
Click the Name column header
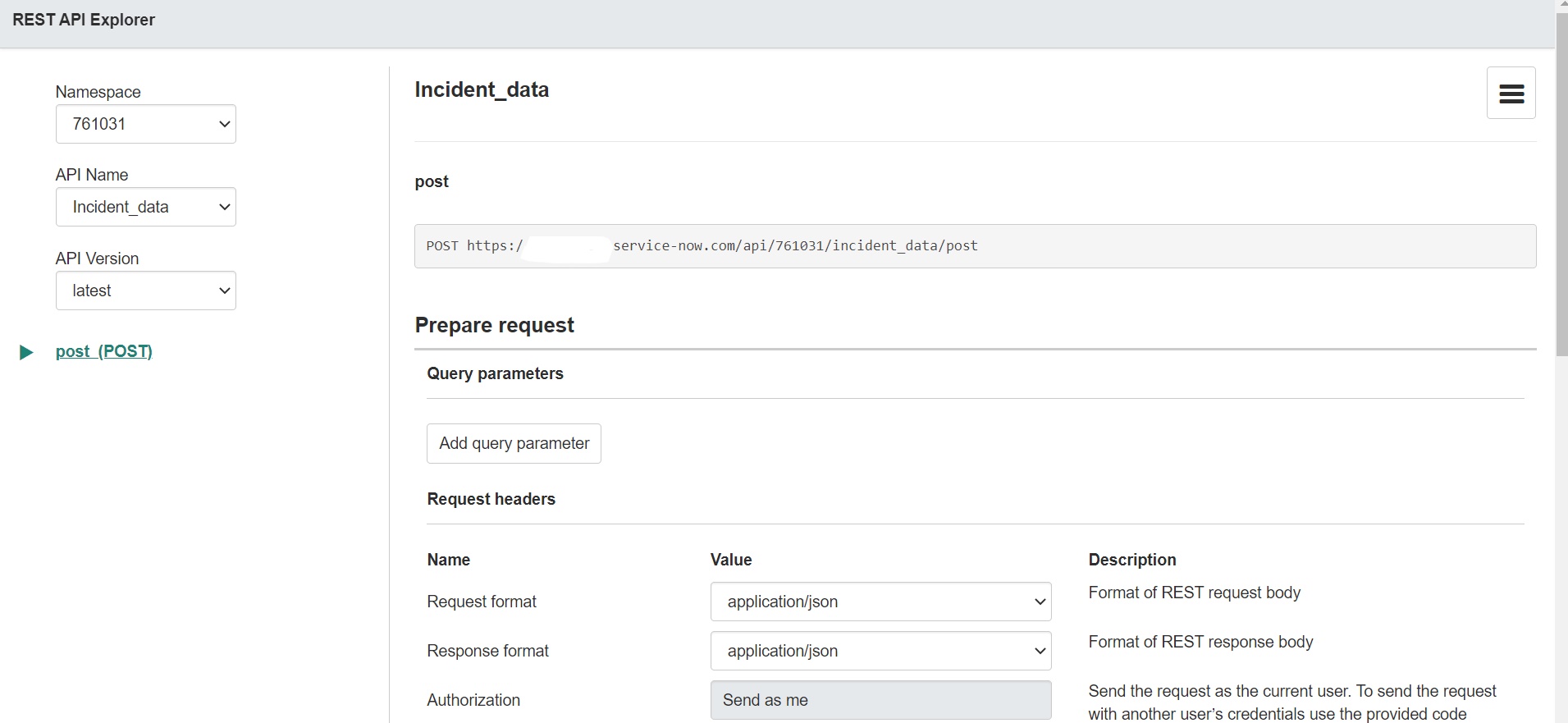[x=448, y=560]
